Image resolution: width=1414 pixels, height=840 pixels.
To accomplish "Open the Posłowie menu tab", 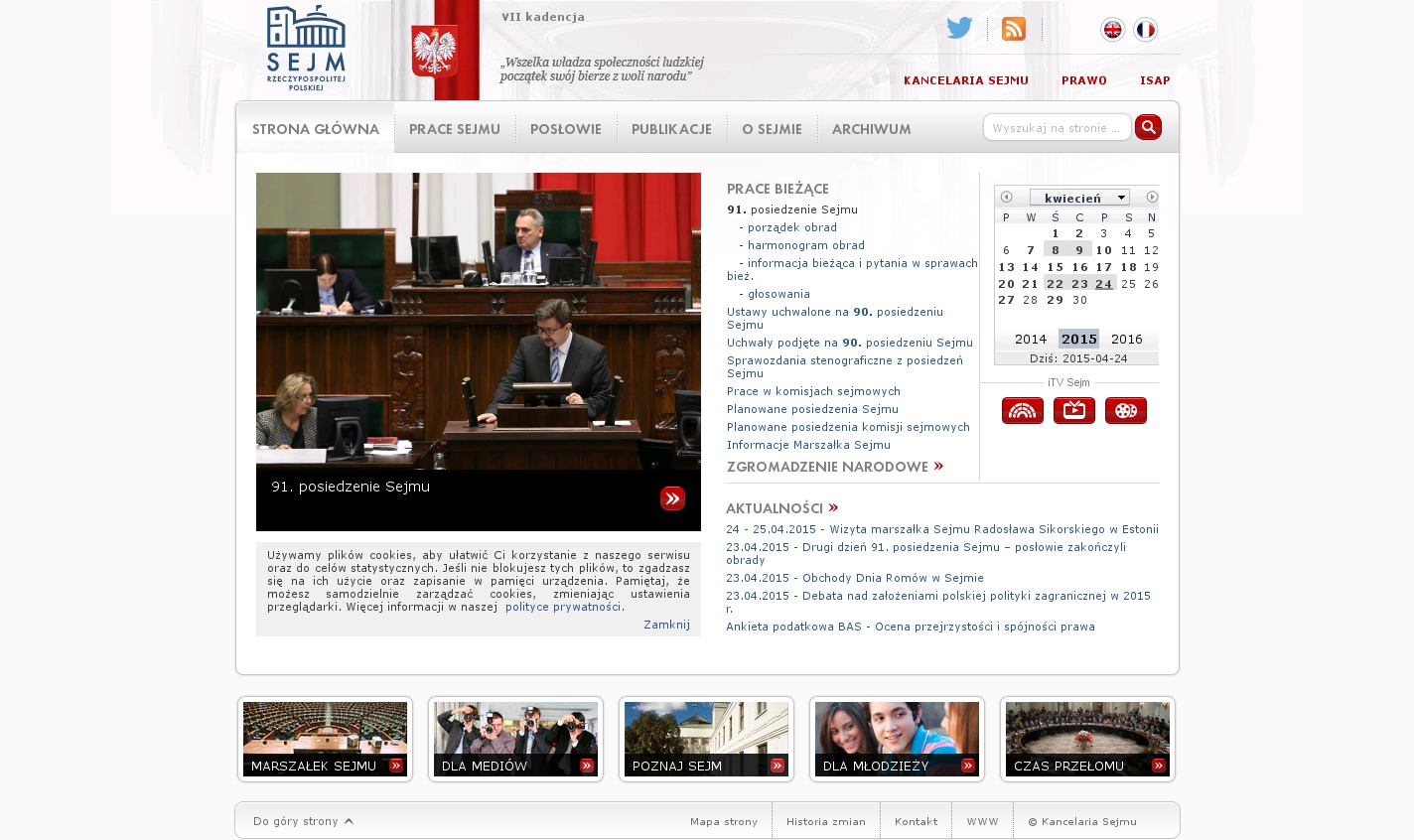I will (x=565, y=129).
